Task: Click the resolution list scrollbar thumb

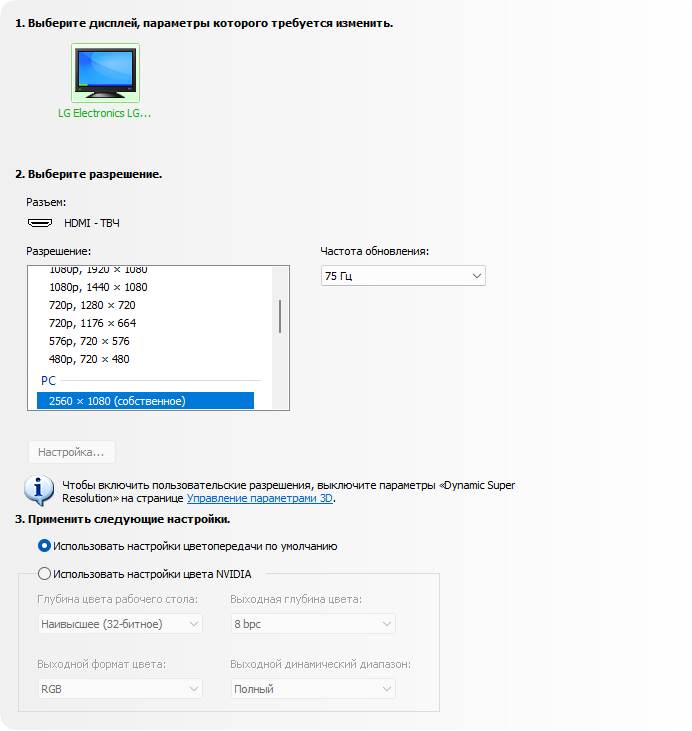Action: pos(280,317)
